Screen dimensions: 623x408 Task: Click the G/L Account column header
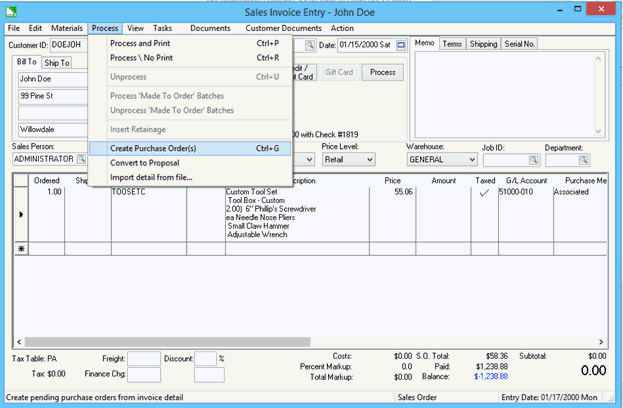point(526,181)
